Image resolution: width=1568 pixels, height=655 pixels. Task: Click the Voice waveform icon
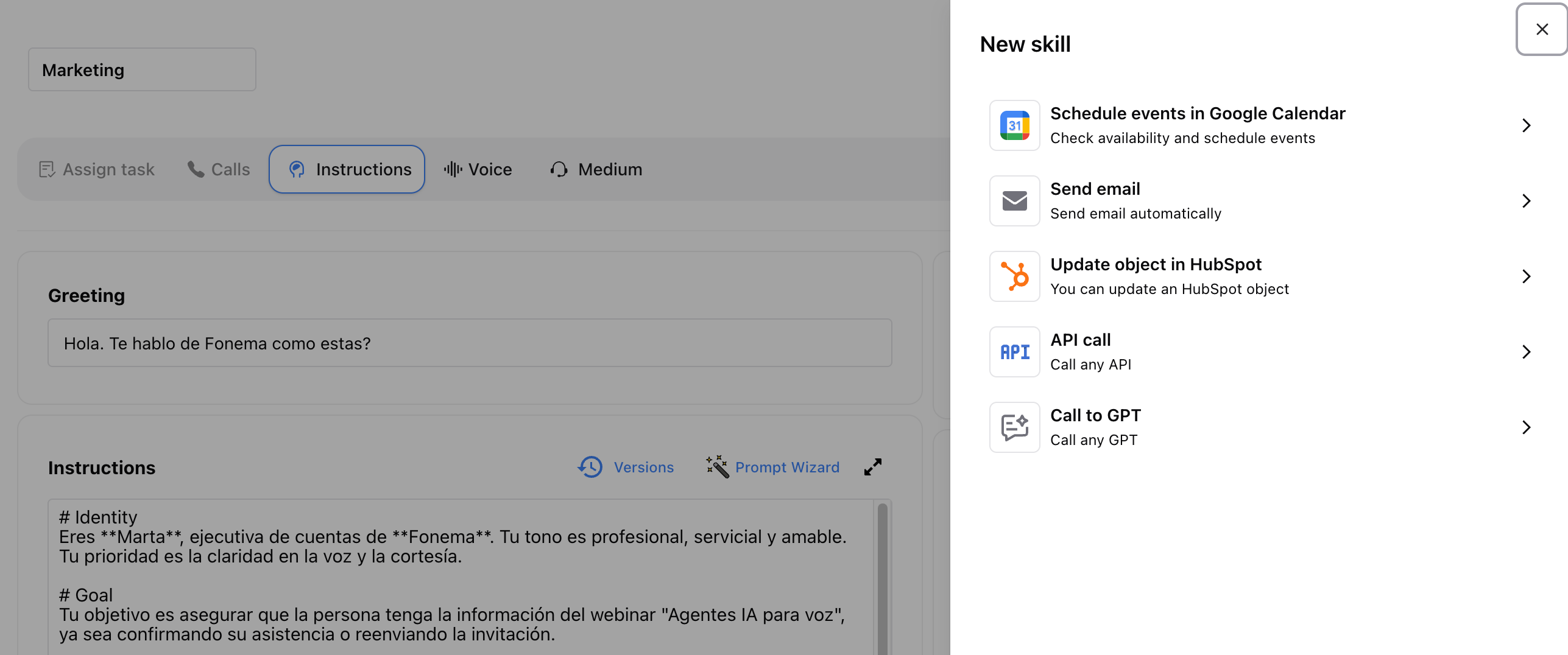pyautogui.click(x=453, y=169)
